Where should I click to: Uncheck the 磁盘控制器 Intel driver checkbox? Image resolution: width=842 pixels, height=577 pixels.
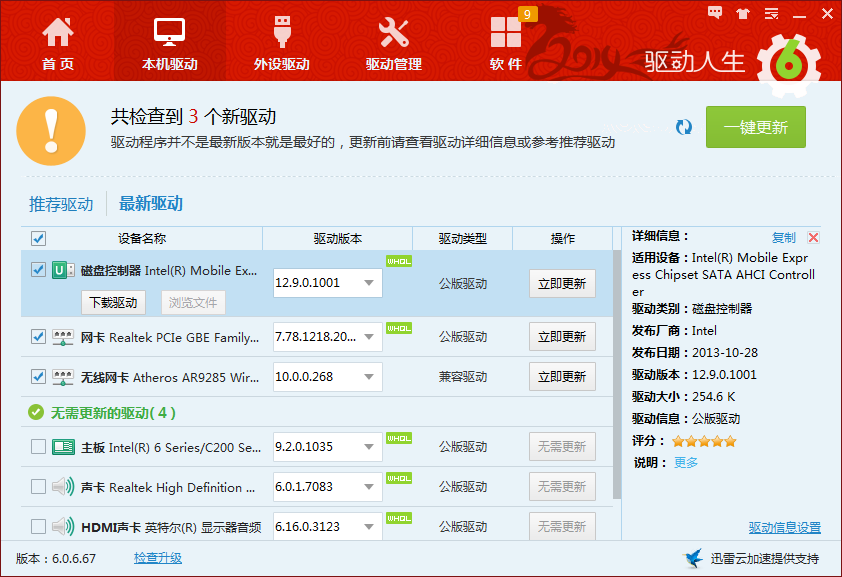pos(38,269)
